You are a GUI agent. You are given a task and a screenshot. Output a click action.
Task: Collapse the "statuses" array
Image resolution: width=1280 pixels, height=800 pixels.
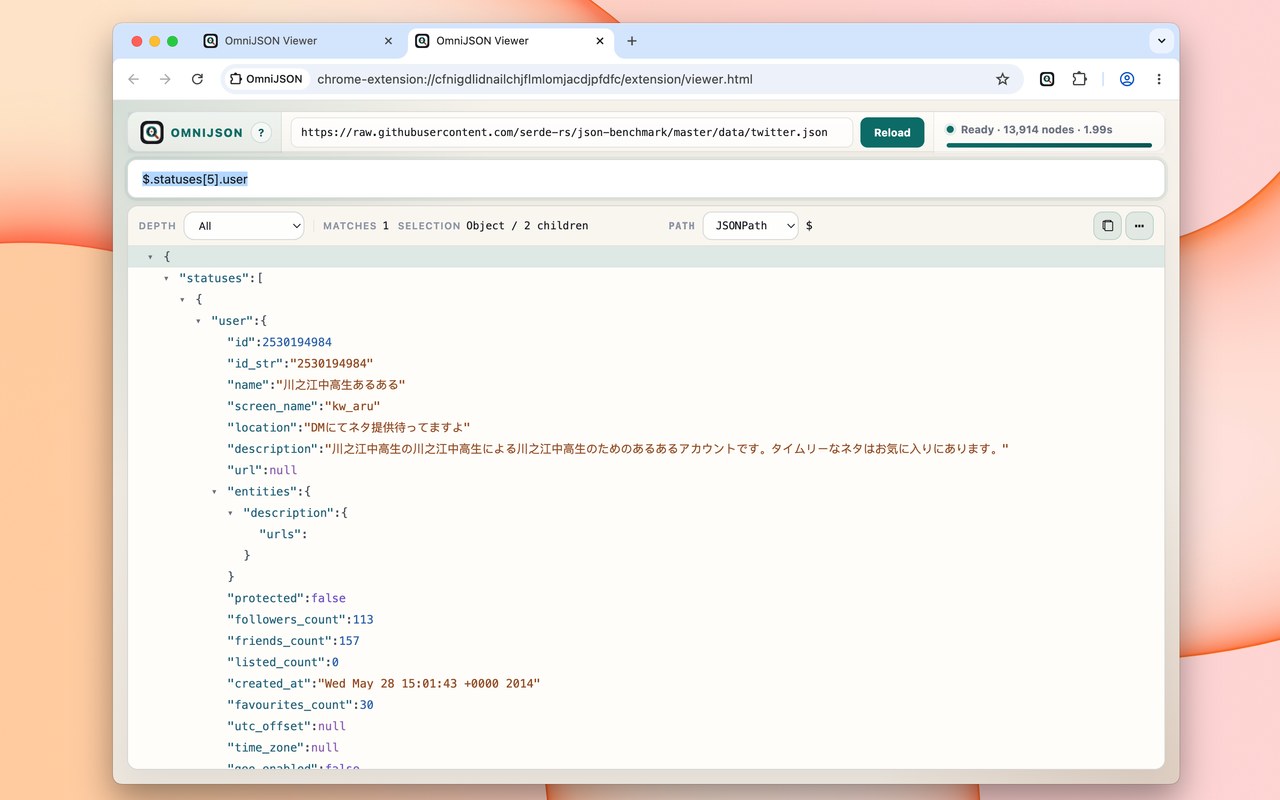(166, 278)
